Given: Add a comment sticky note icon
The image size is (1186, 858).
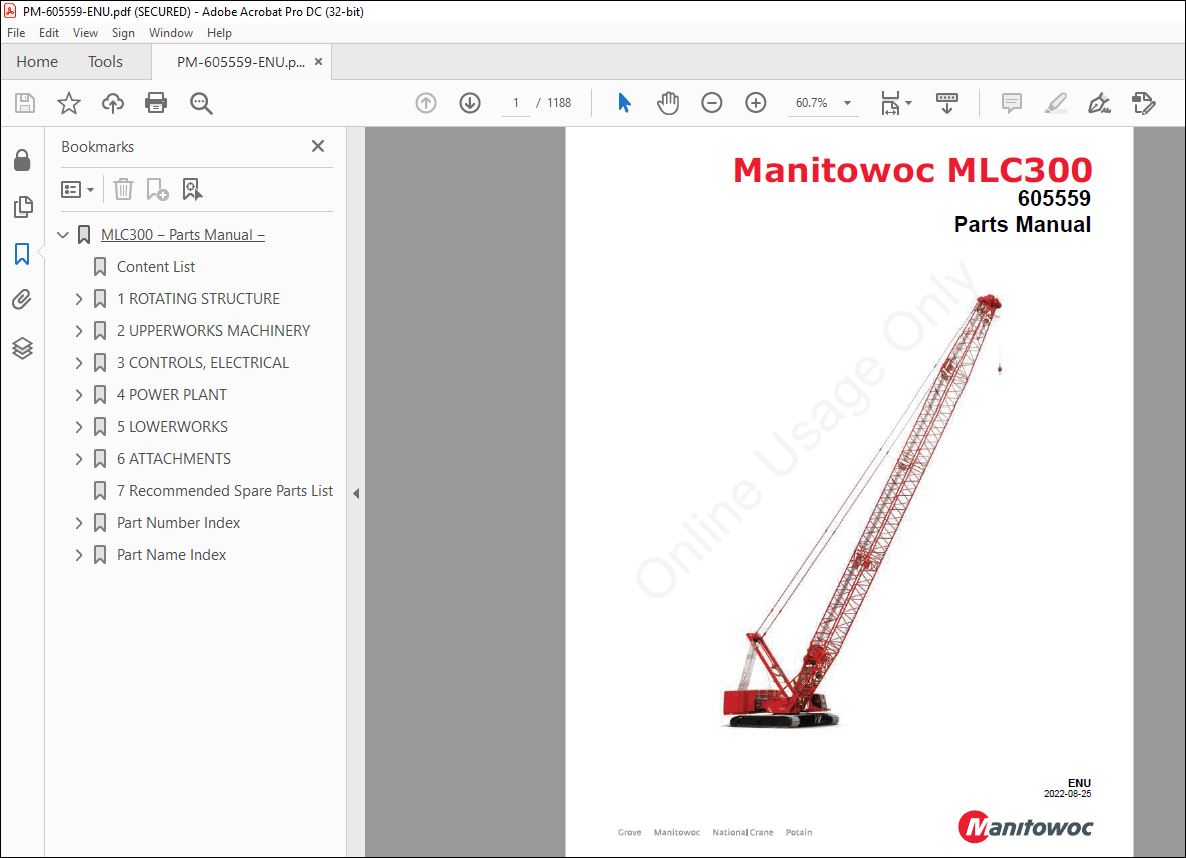Looking at the screenshot, I should point(1011,103).
